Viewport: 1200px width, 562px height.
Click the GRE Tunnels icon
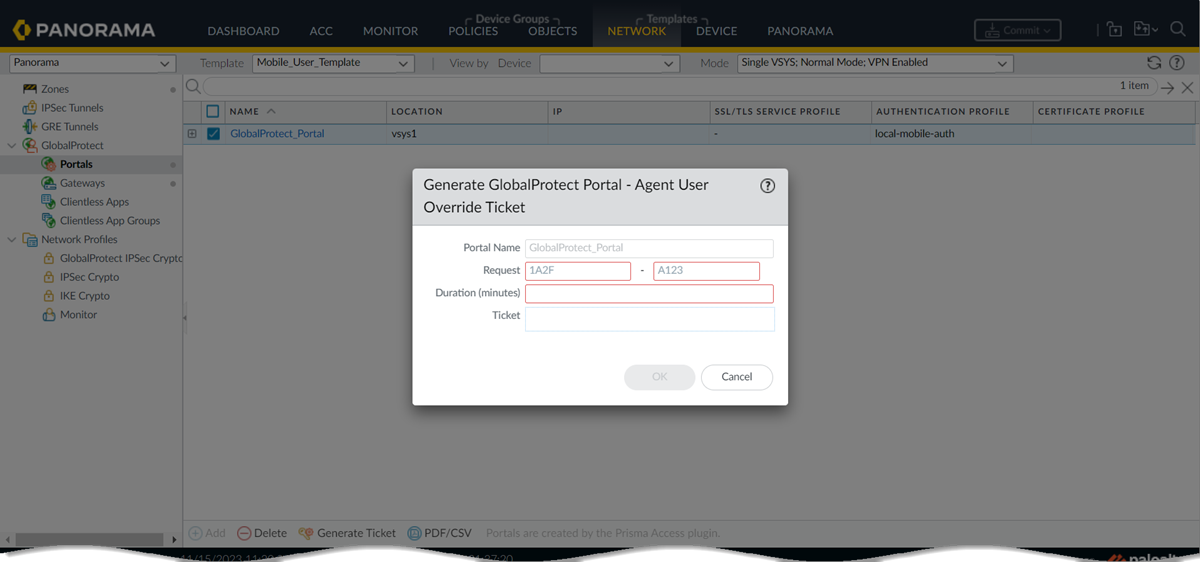tap(30, 127)
